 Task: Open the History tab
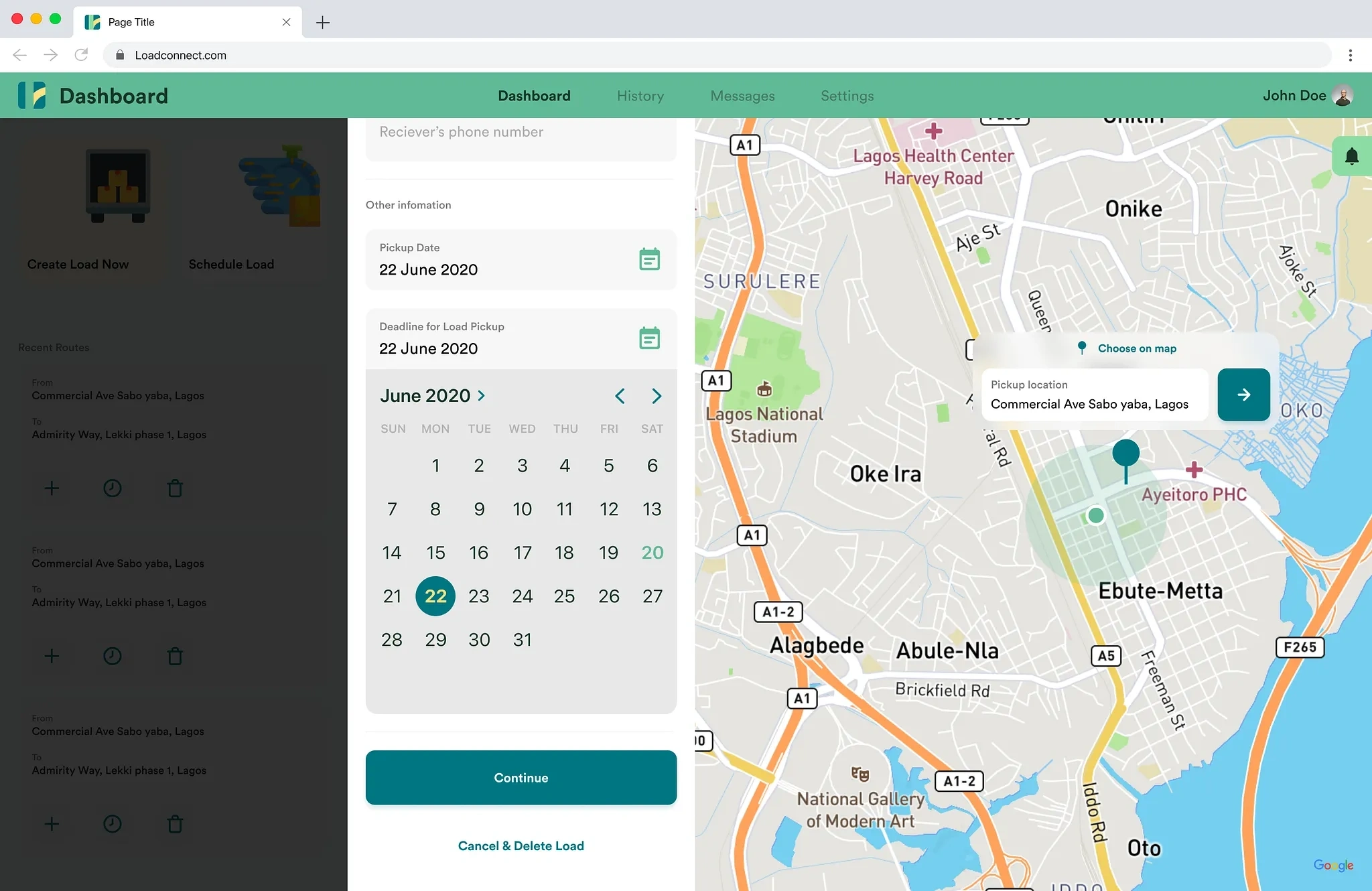[640, 96]
